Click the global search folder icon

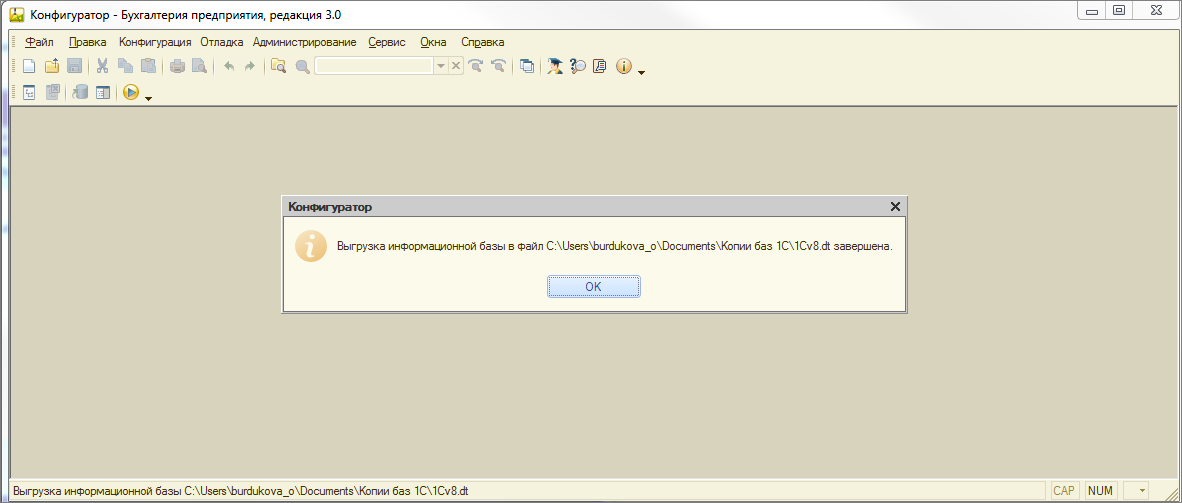(x=278, y=66)
